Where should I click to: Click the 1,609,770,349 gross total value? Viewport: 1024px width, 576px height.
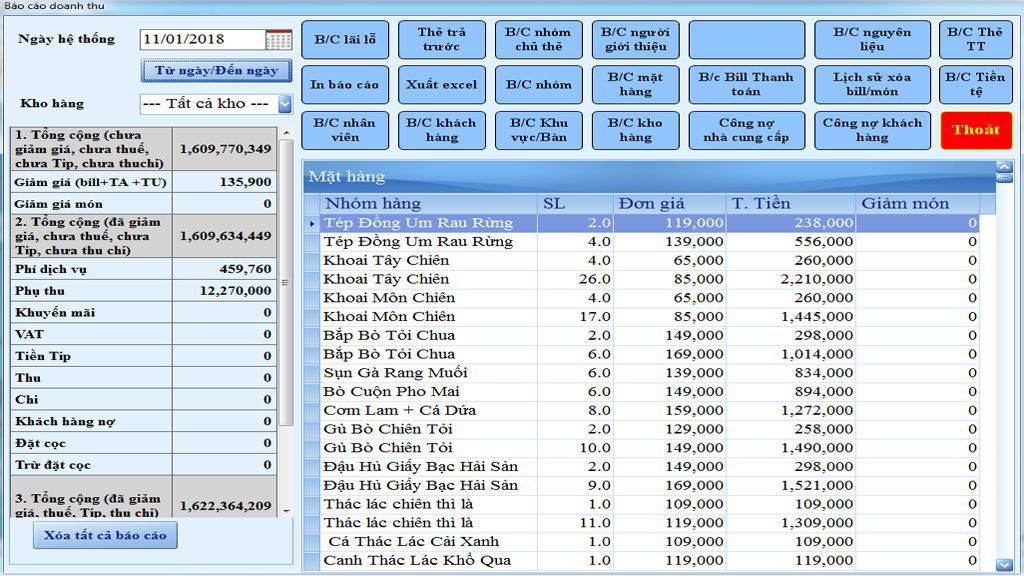click(x=225, y=149)
